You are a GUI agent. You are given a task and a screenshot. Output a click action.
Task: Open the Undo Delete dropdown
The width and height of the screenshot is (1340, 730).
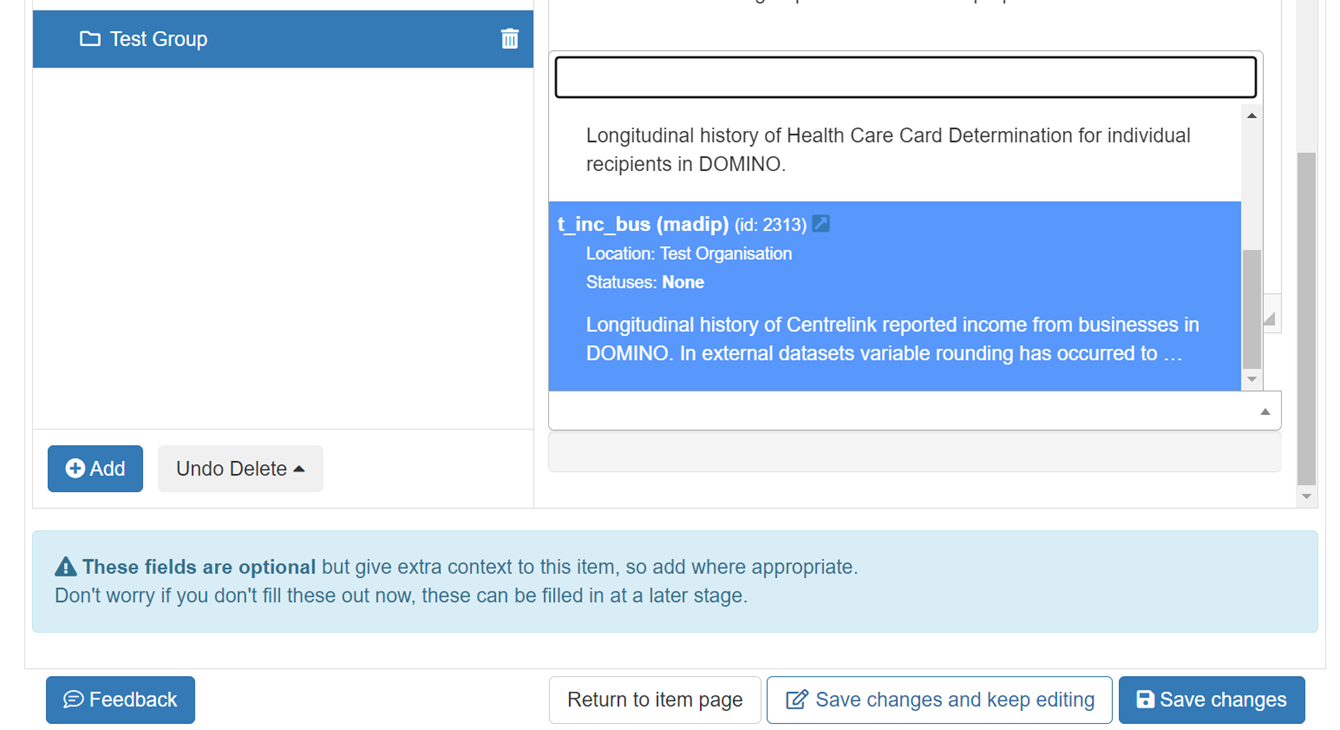[x=240, y=468]
